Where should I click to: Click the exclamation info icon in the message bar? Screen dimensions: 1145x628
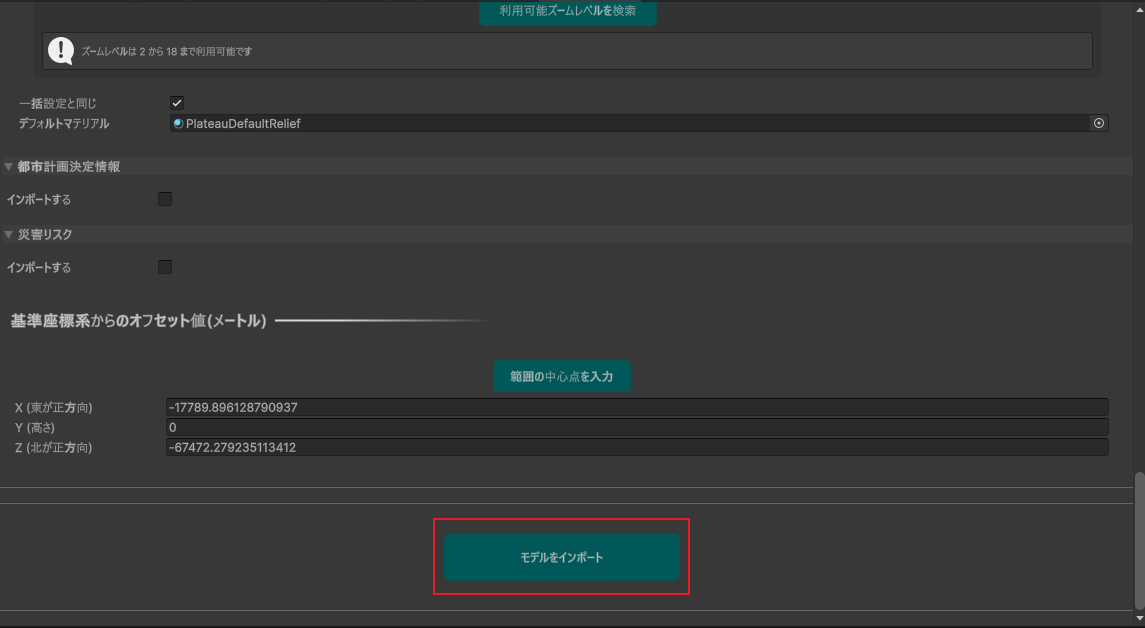60,50
